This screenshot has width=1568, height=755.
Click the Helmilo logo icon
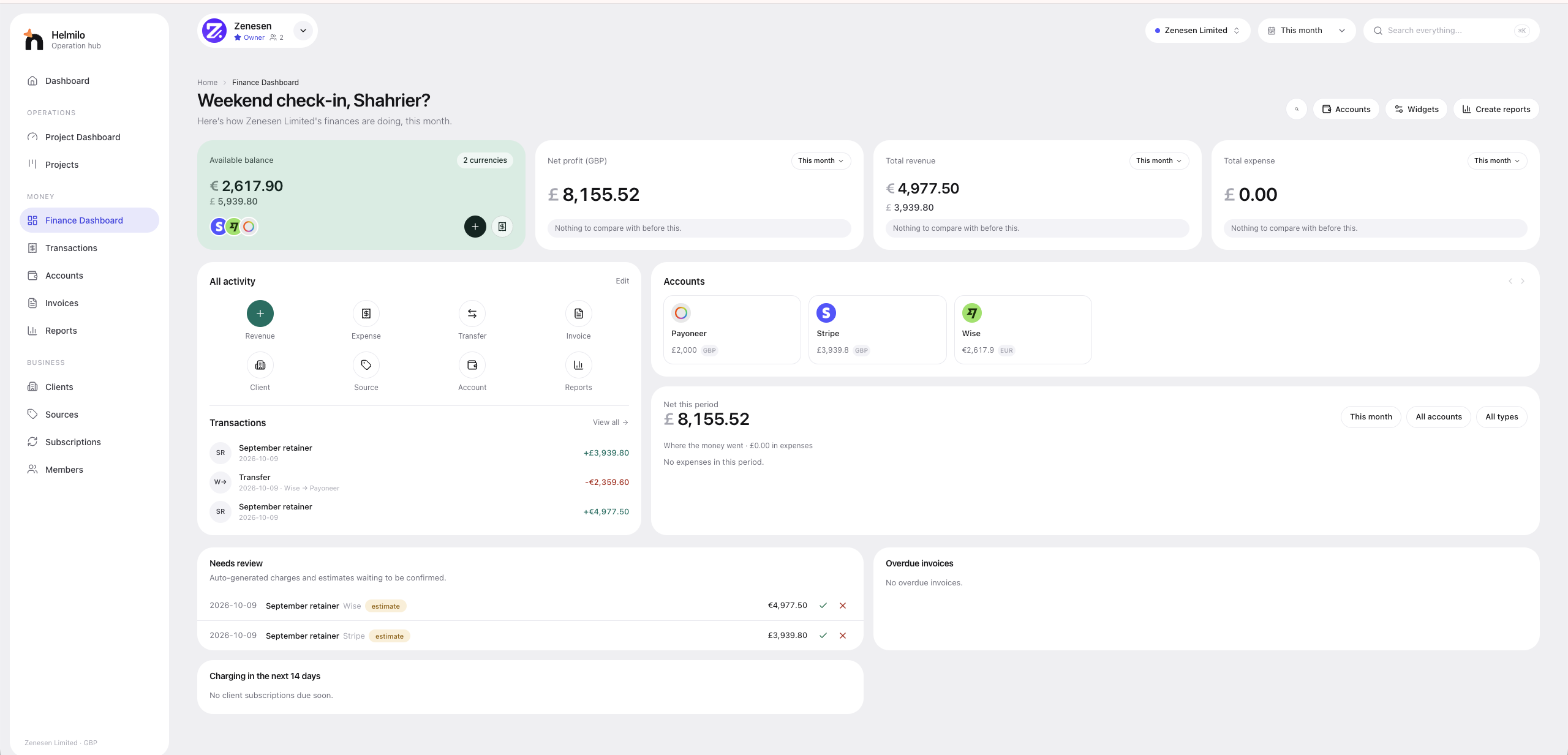pyautogui.click(x=33, y=39)
